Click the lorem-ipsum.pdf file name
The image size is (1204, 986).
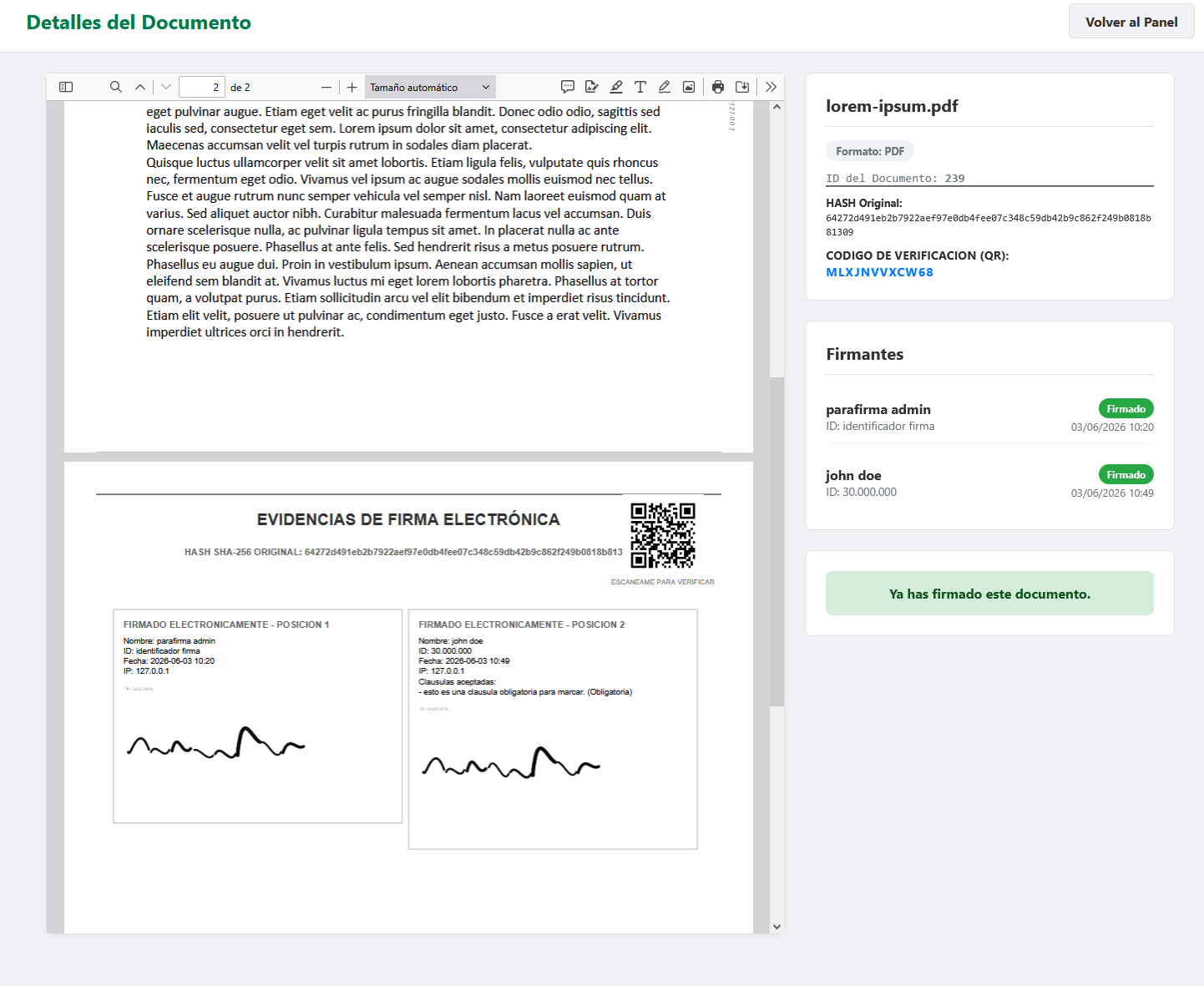(x=892, y=106)
